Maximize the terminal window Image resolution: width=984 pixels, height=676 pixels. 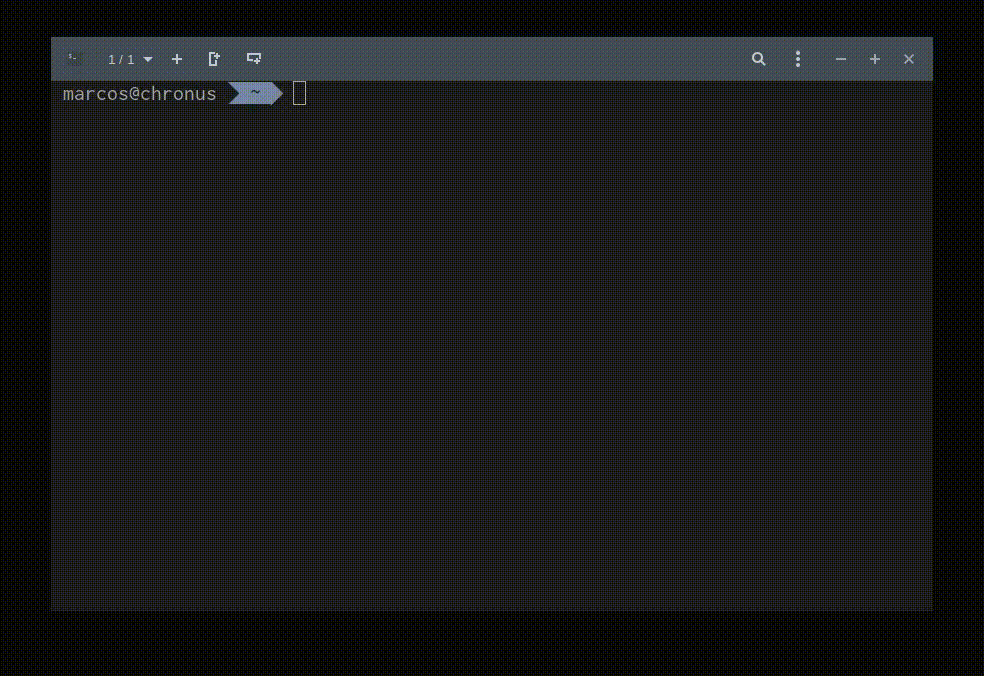(875, 59)
